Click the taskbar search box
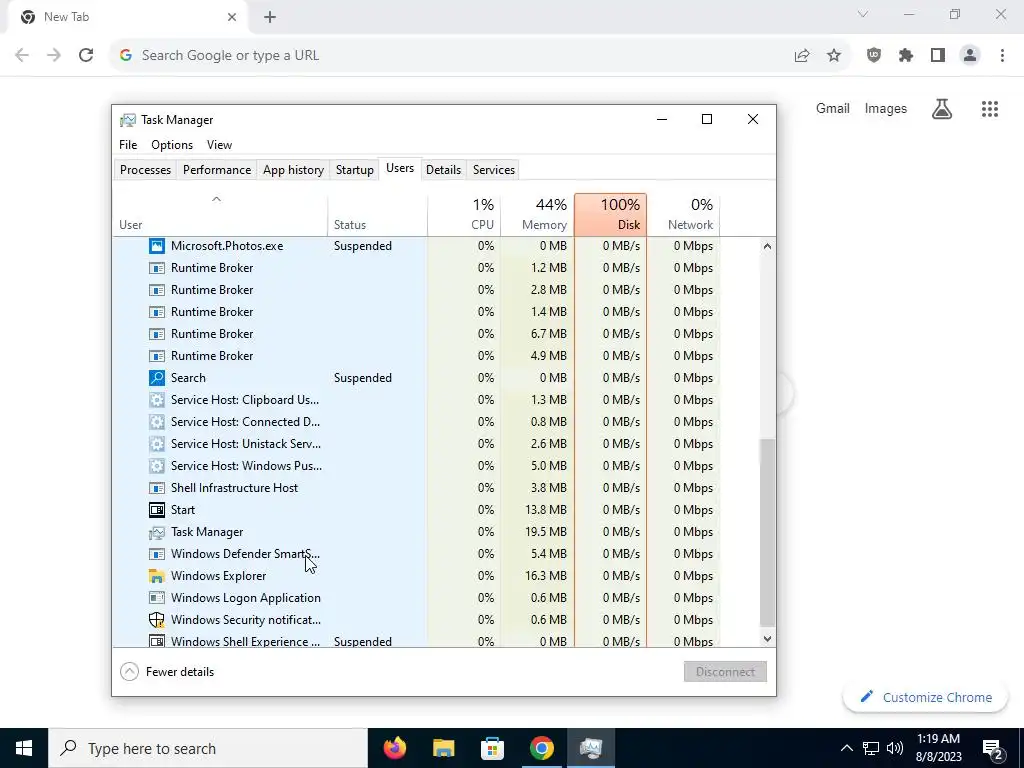 tap(208, 748)
